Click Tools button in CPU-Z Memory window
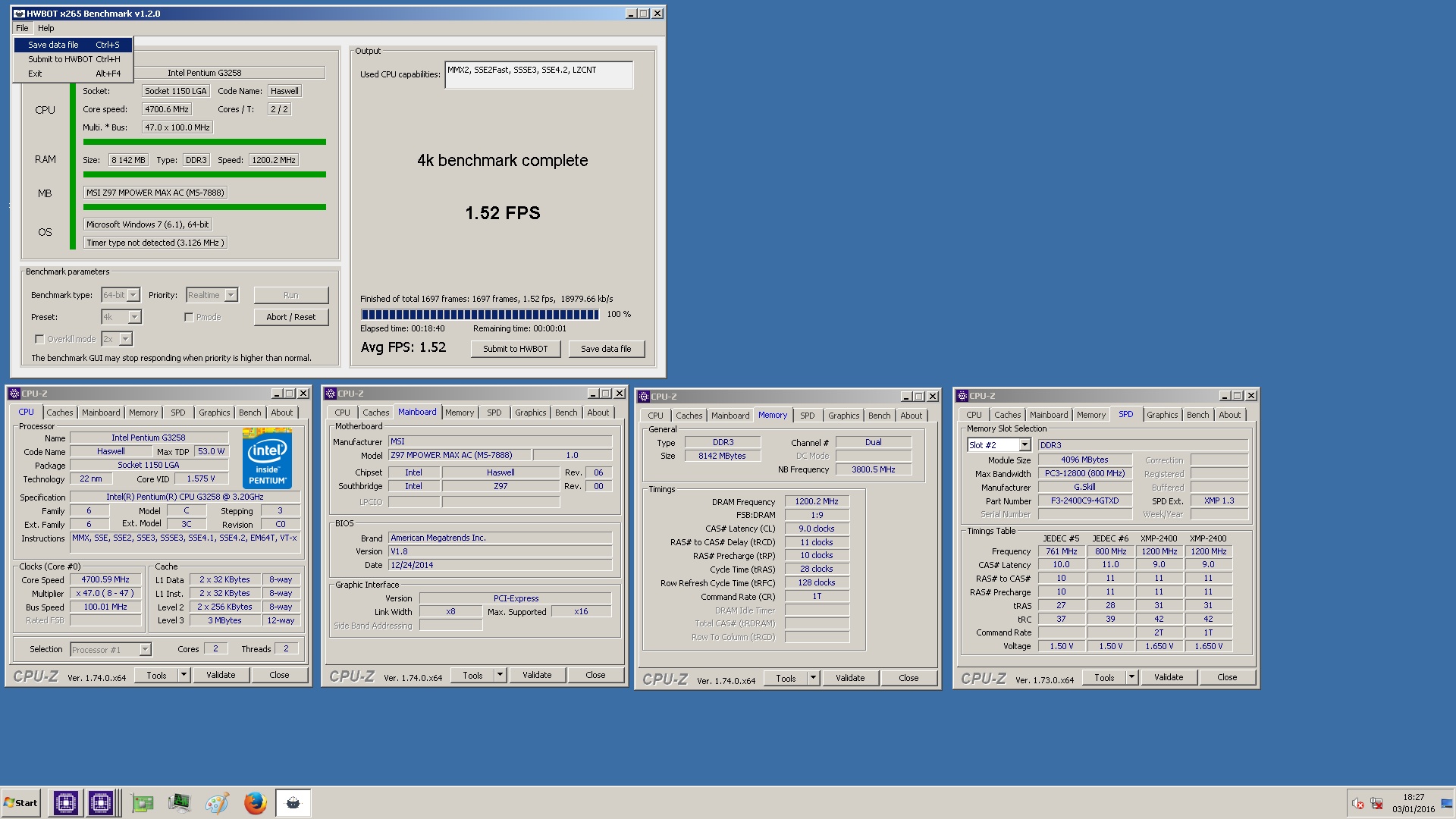This screenshot has width=1456, height=819. pos(786,678)
